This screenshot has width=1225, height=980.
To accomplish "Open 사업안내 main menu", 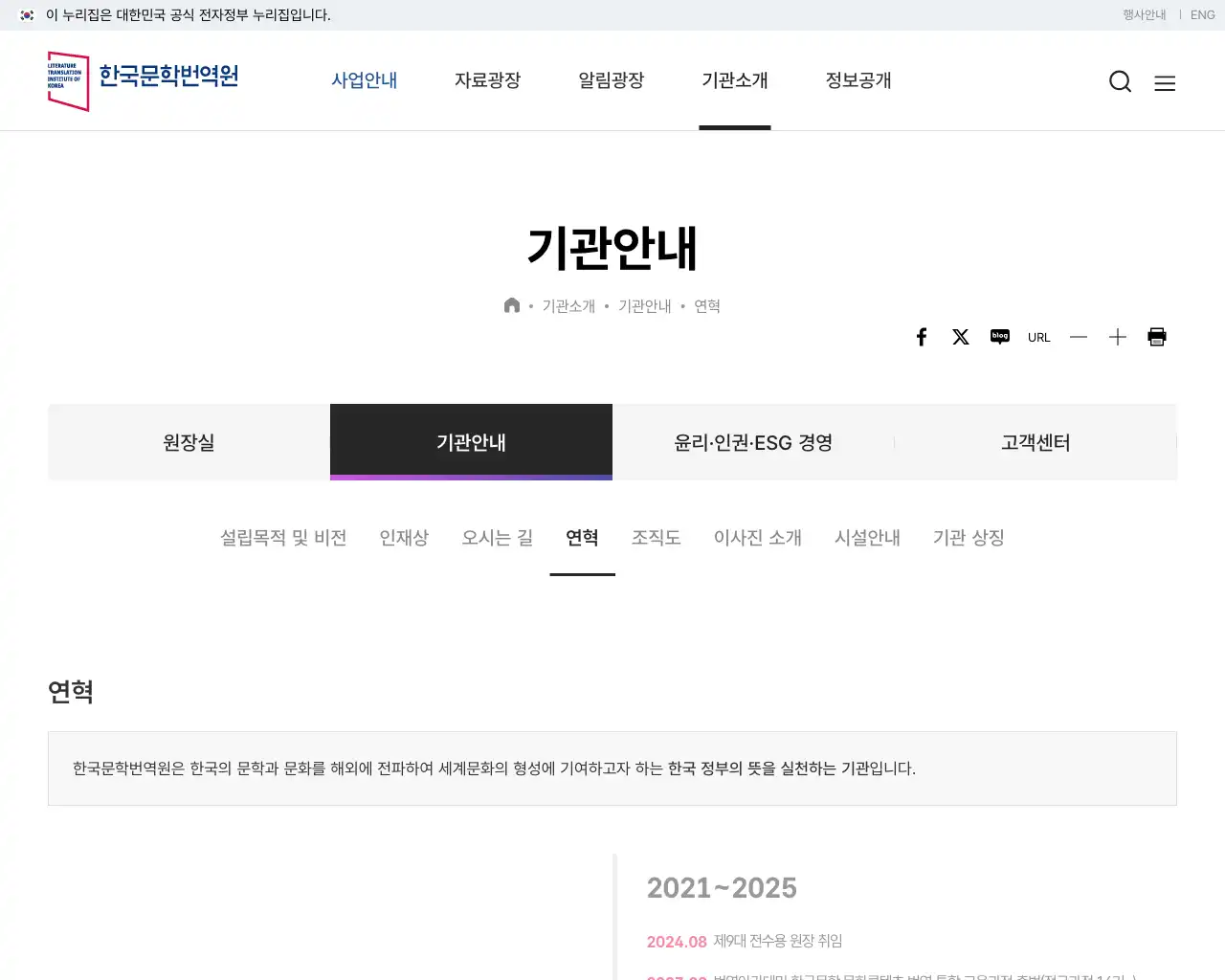I will (365, 80).
